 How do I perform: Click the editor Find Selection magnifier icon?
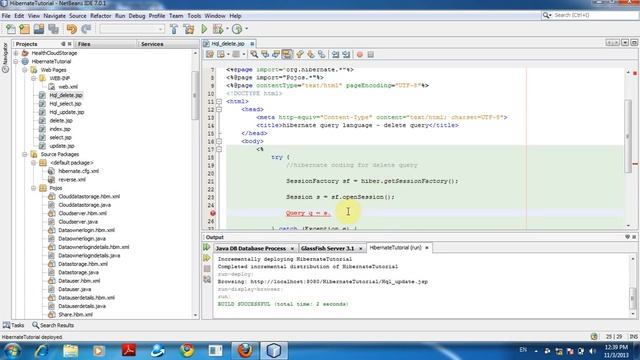tap(254, 54)
